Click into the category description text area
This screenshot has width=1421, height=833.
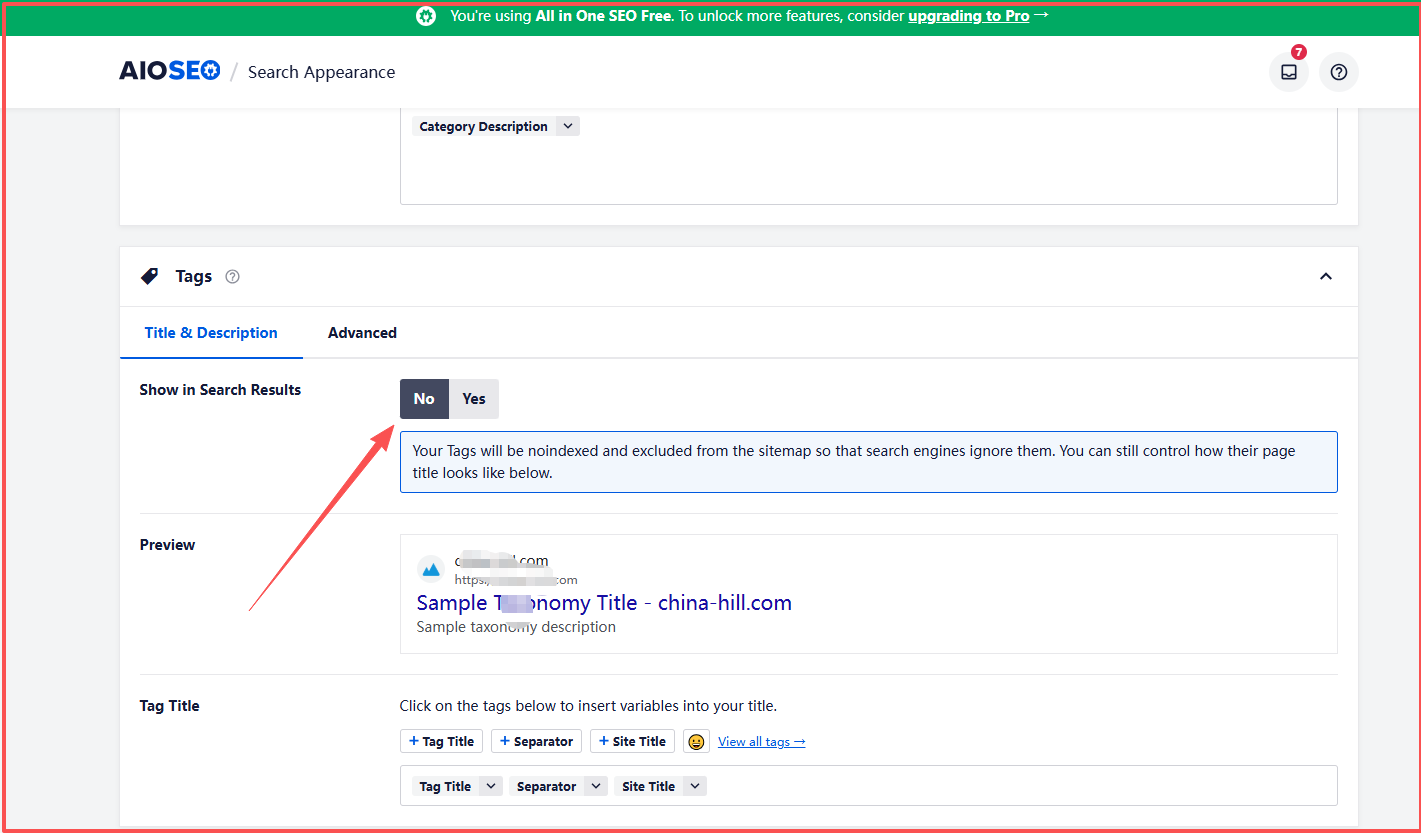pyautogui.click(x=868, y=154)
